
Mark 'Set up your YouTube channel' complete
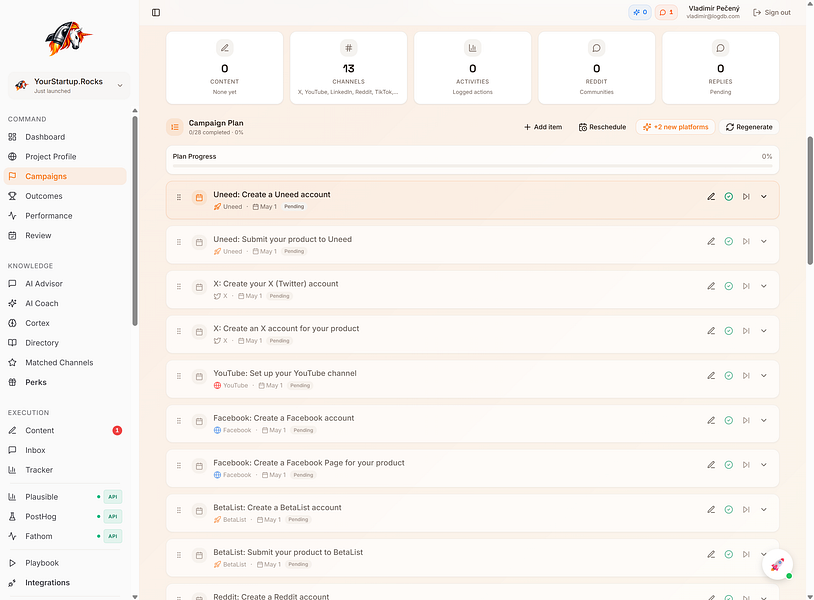pos(729,376)
